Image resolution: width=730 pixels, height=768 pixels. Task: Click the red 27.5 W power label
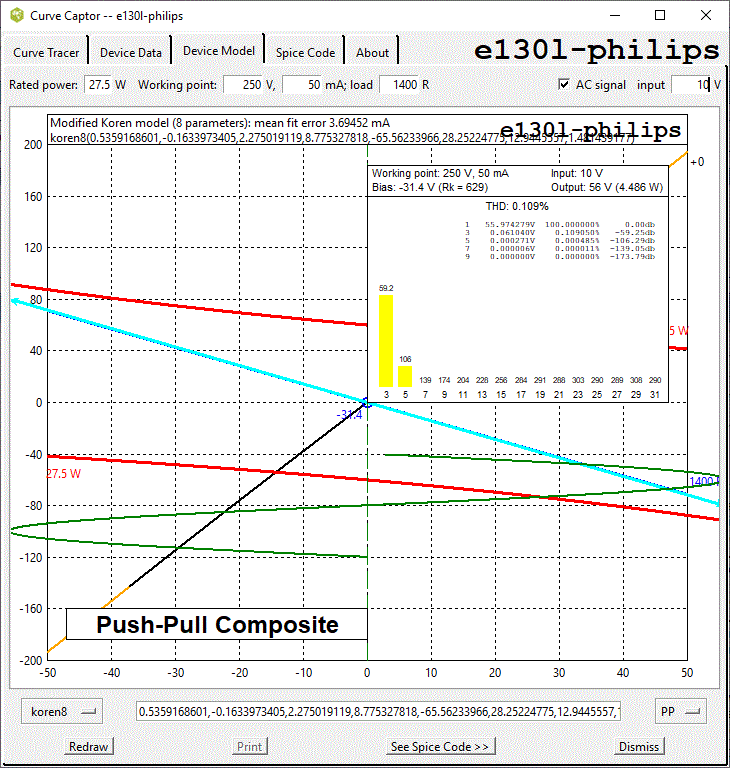point(64,474)
